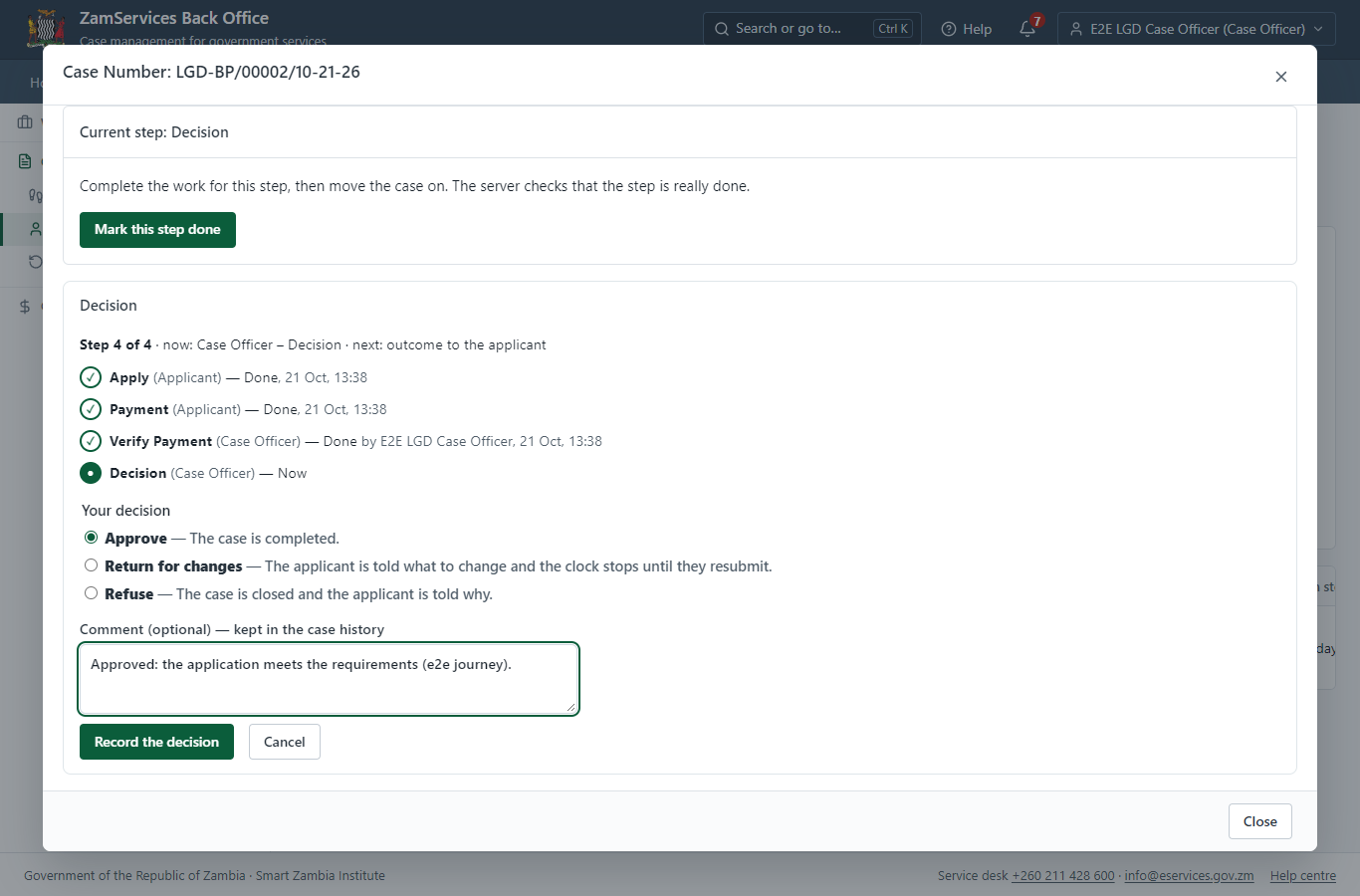1360x896 pixels.
Task: Click the Search or go to field
Action: pyautogui.click(x=812, y=29)
